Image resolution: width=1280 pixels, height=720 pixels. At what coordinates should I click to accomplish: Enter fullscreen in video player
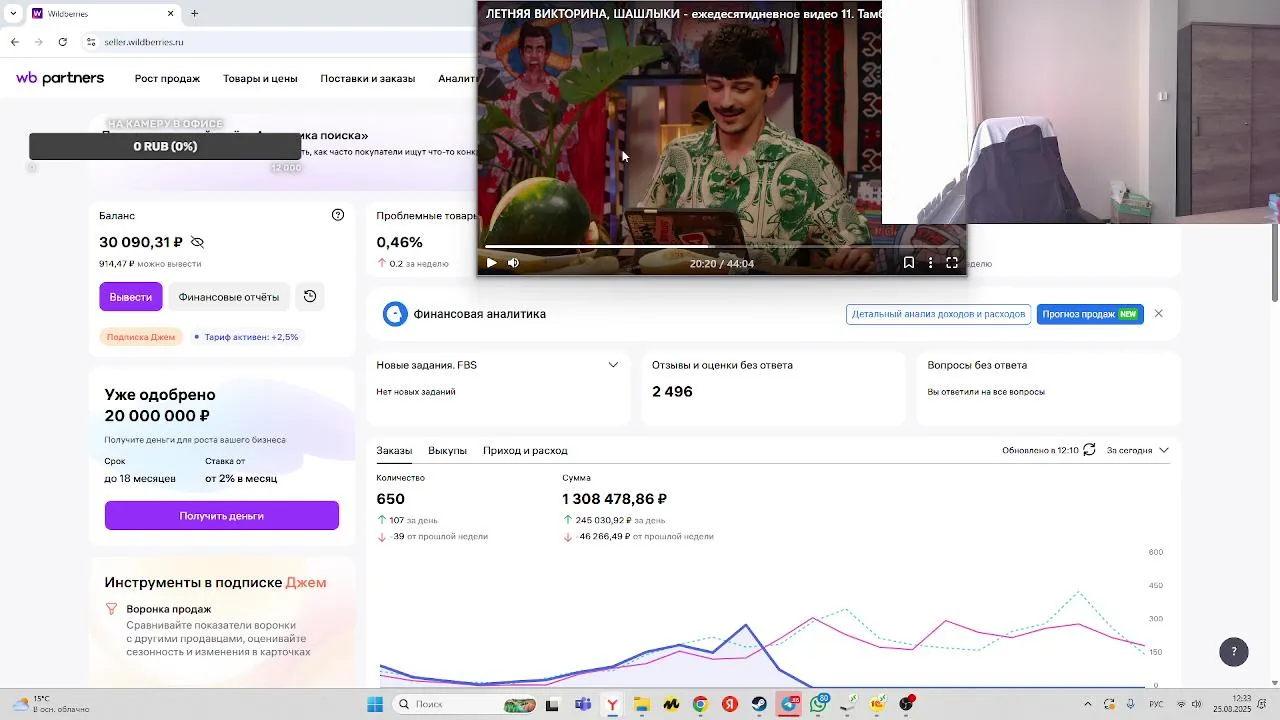point(952,263)
